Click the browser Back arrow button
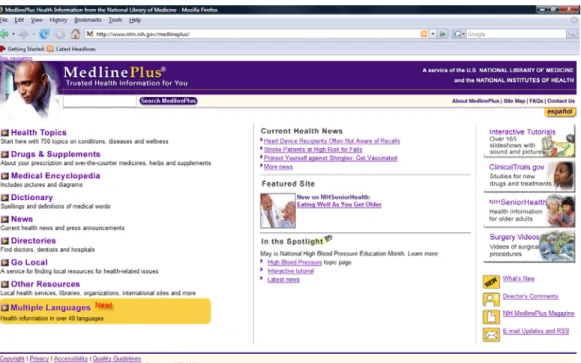 click(4, 34)
